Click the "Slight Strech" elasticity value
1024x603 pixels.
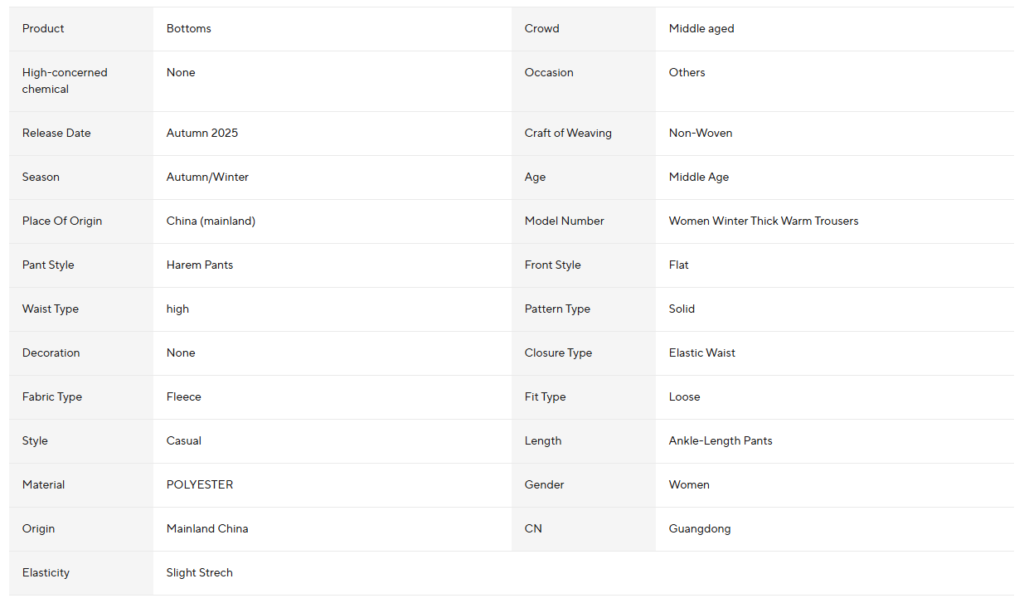(x=199, y=573)
